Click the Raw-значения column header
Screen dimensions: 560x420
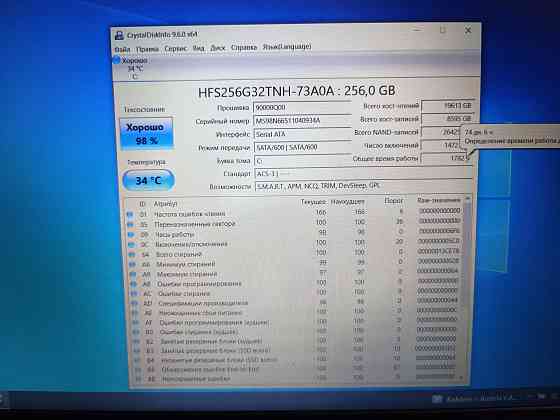(439, 200)
